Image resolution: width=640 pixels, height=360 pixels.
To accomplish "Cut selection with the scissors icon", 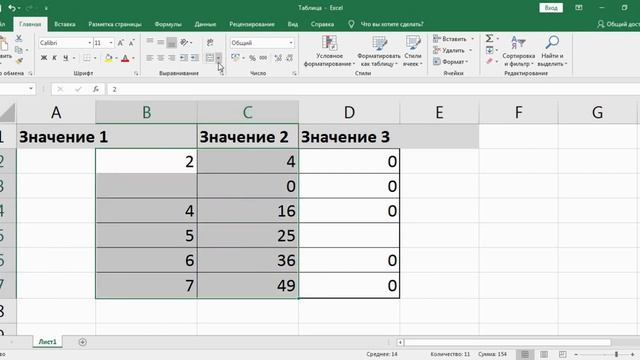I will [19, 38].
